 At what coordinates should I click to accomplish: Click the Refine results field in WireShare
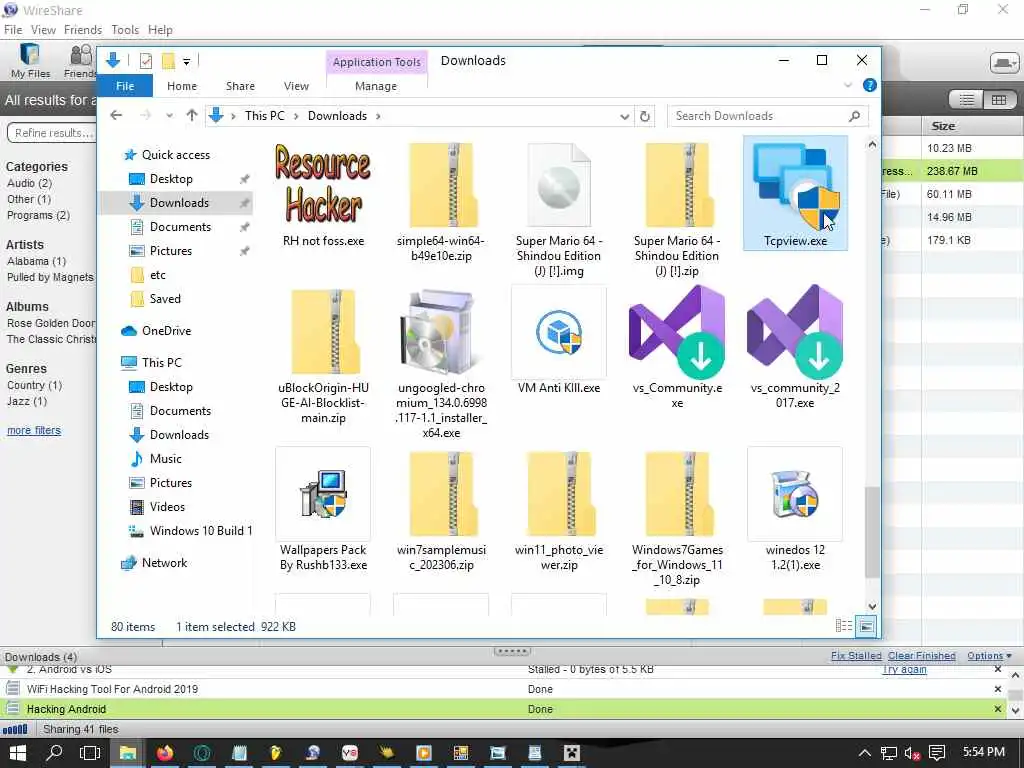pos(51,133)
